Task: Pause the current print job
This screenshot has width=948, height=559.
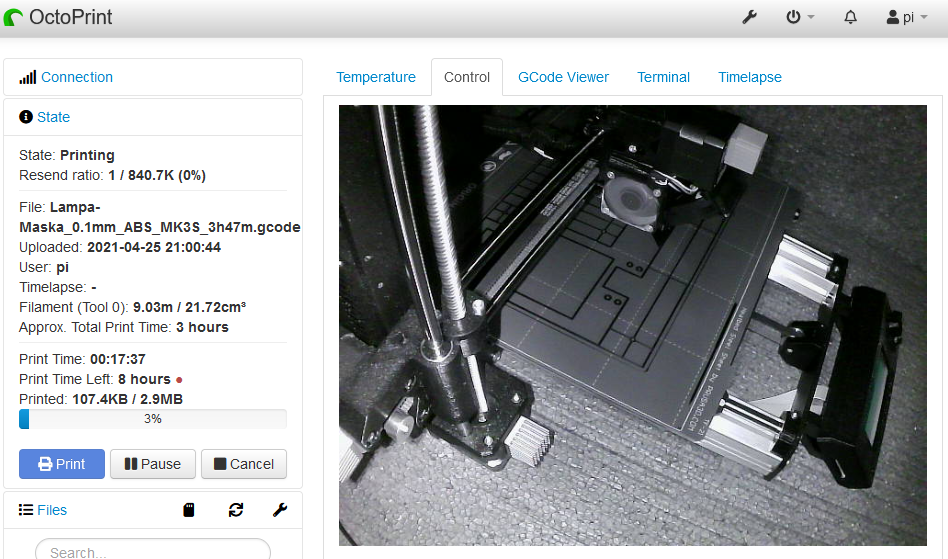Action: [152, 464]
